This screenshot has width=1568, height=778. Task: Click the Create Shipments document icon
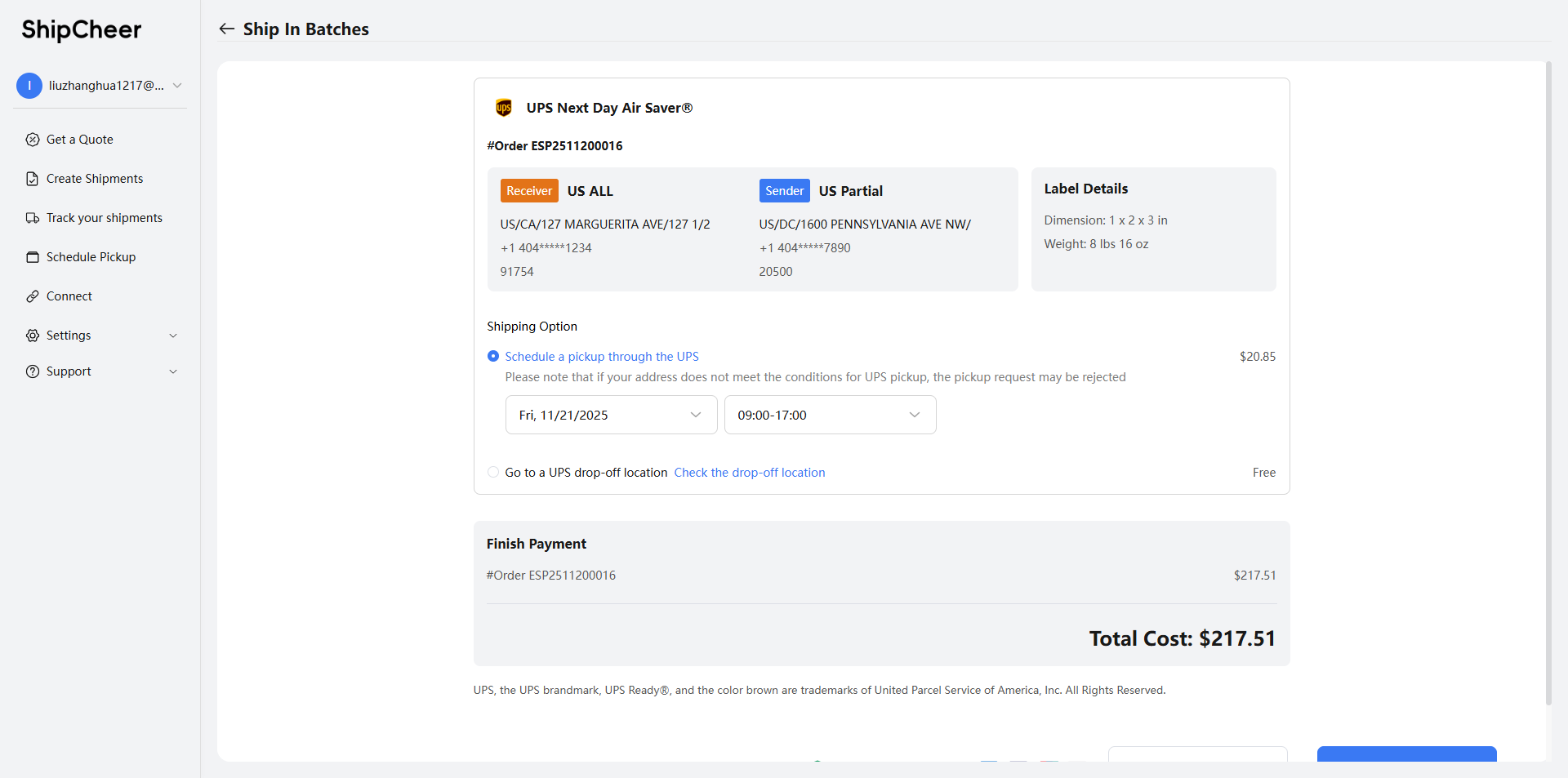pyautogui.click(x=33, y=179)
